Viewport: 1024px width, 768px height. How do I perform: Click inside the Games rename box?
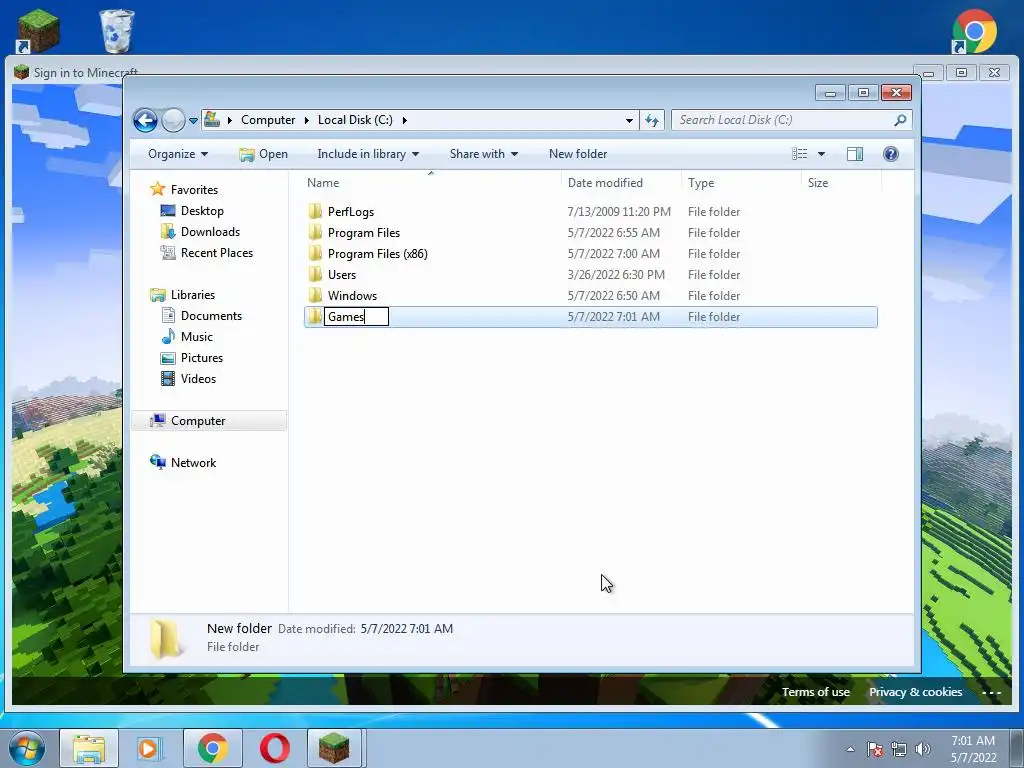[x=357, y=317]
